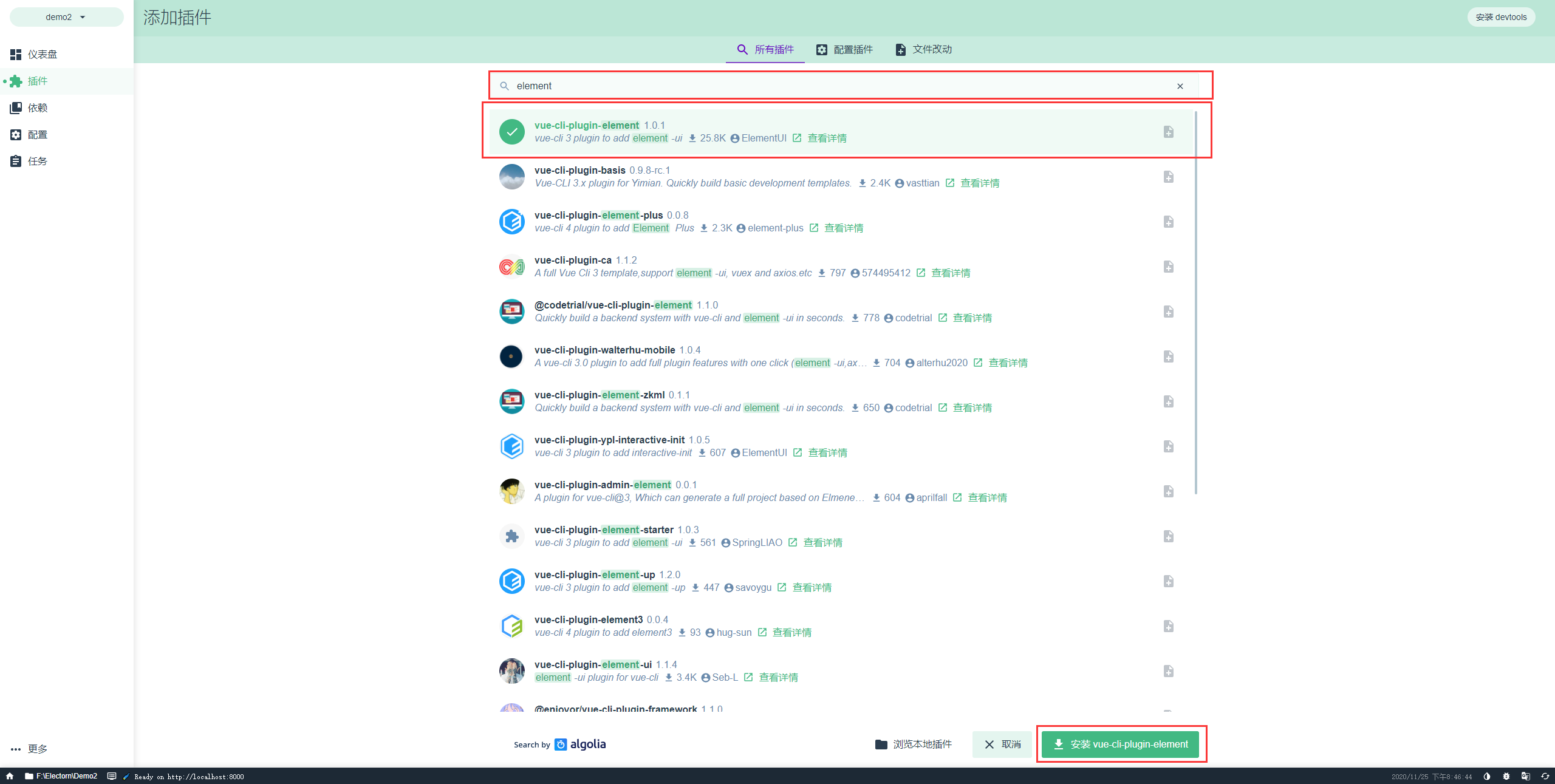Viewport: 1555px width, 784px height.
Task: Open the 任务 tasks sidebar item
Action: [x=66, y=162]
